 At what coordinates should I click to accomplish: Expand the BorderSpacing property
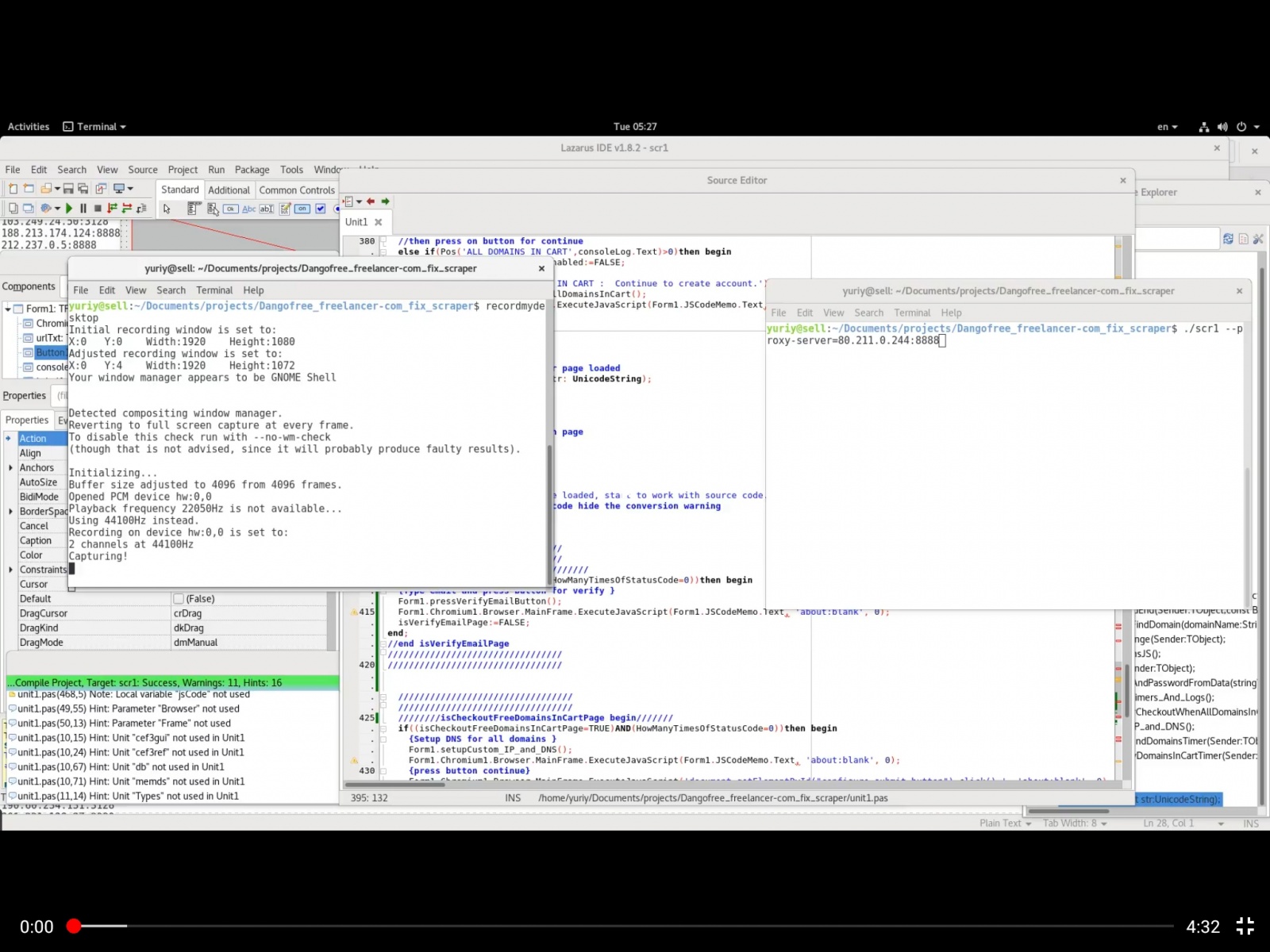(10, 512)
